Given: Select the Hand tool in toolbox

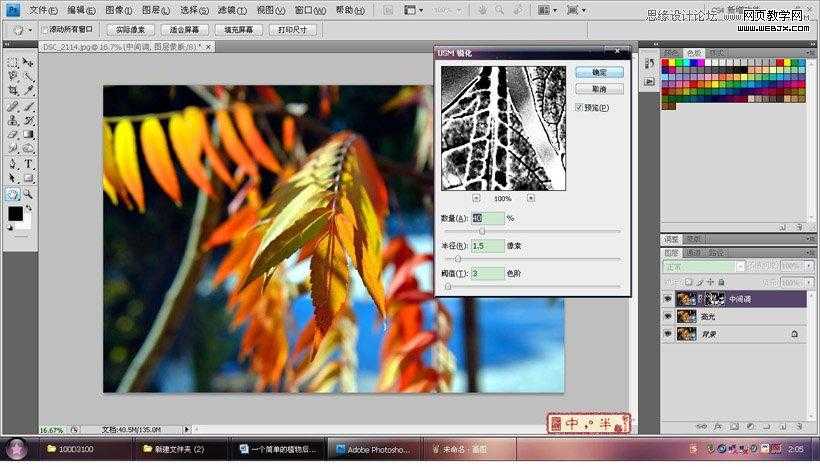Looking at the screenshot, I should coord(13,195).
